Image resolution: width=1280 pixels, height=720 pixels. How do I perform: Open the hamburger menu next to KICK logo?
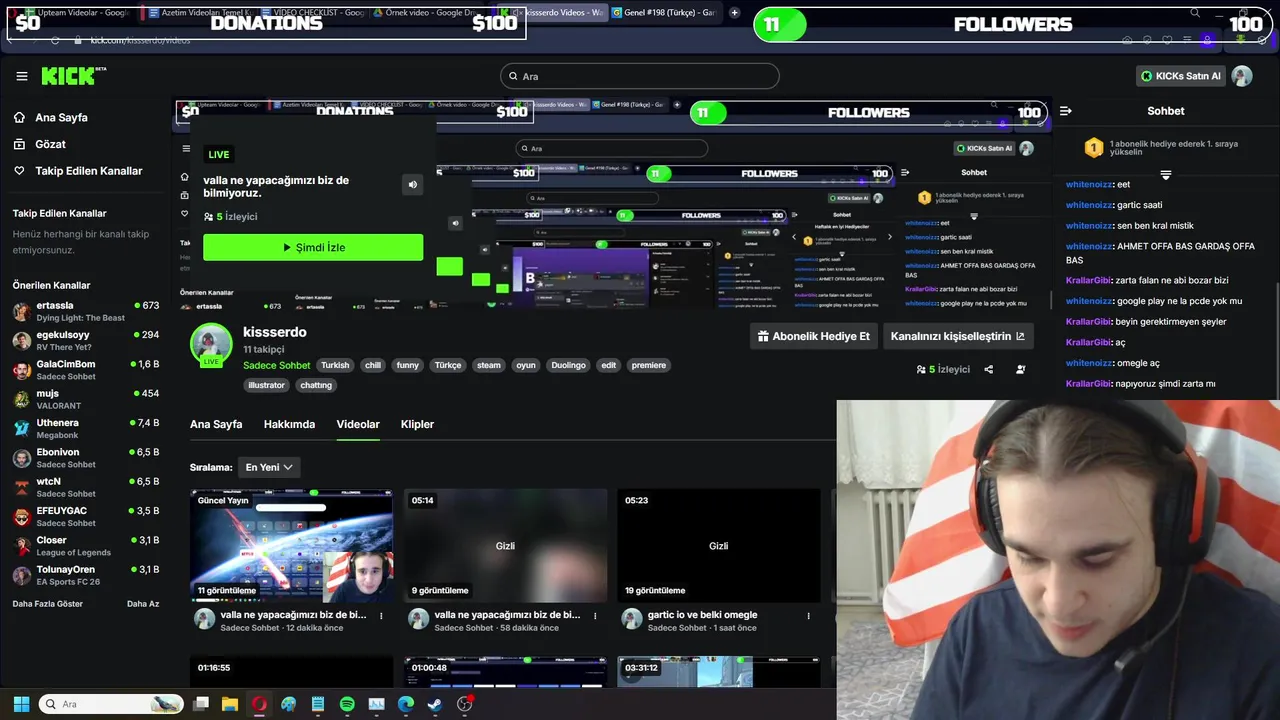pyautogui.click(x=21, y=76)
